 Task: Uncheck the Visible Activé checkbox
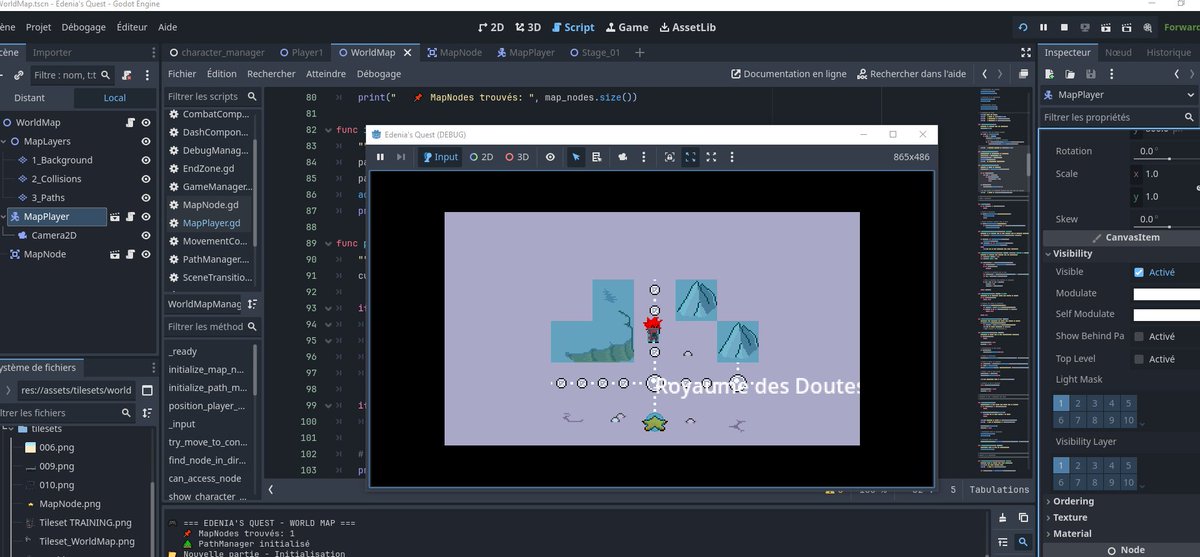point(1139,272)
